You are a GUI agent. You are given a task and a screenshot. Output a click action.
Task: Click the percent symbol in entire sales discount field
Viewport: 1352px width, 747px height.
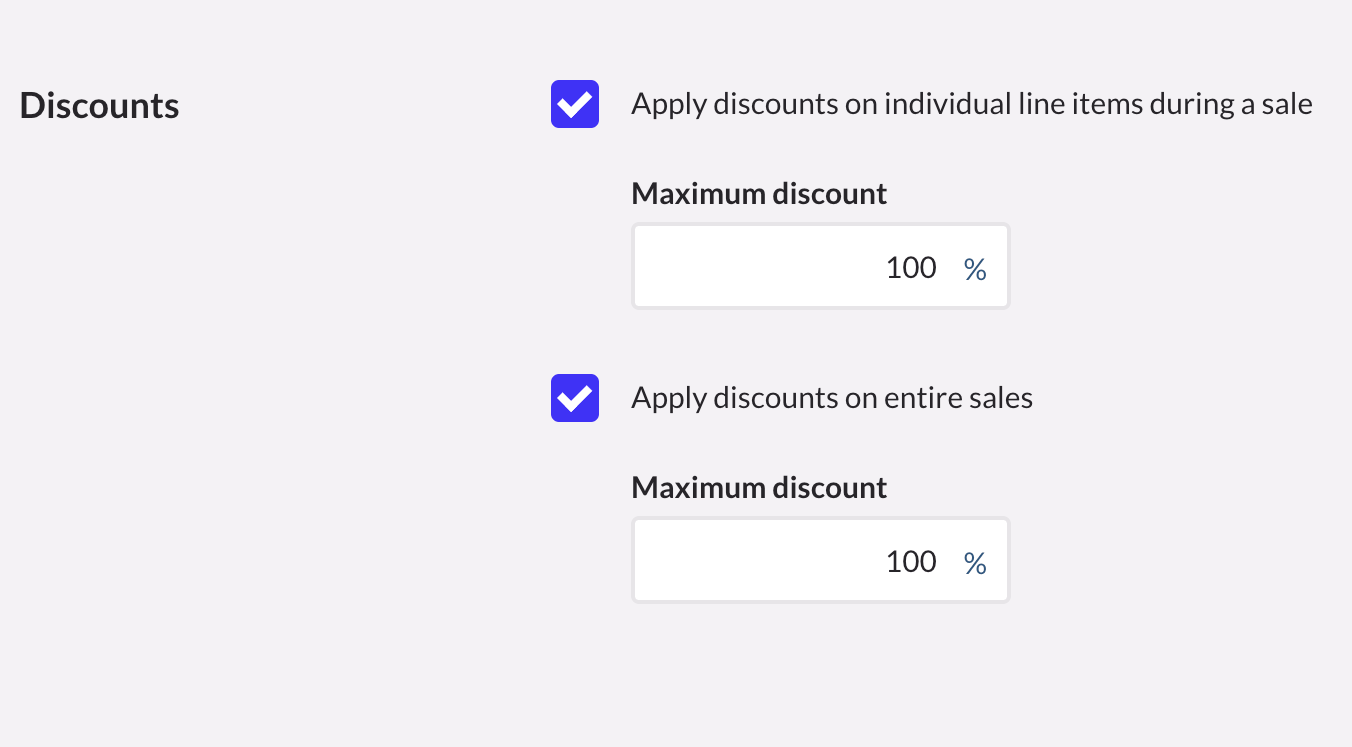[x=975, y=562]
